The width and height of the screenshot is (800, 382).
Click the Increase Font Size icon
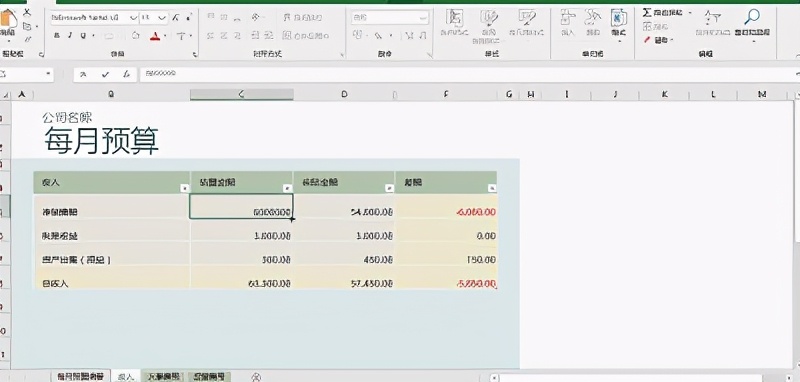(176, 18)
